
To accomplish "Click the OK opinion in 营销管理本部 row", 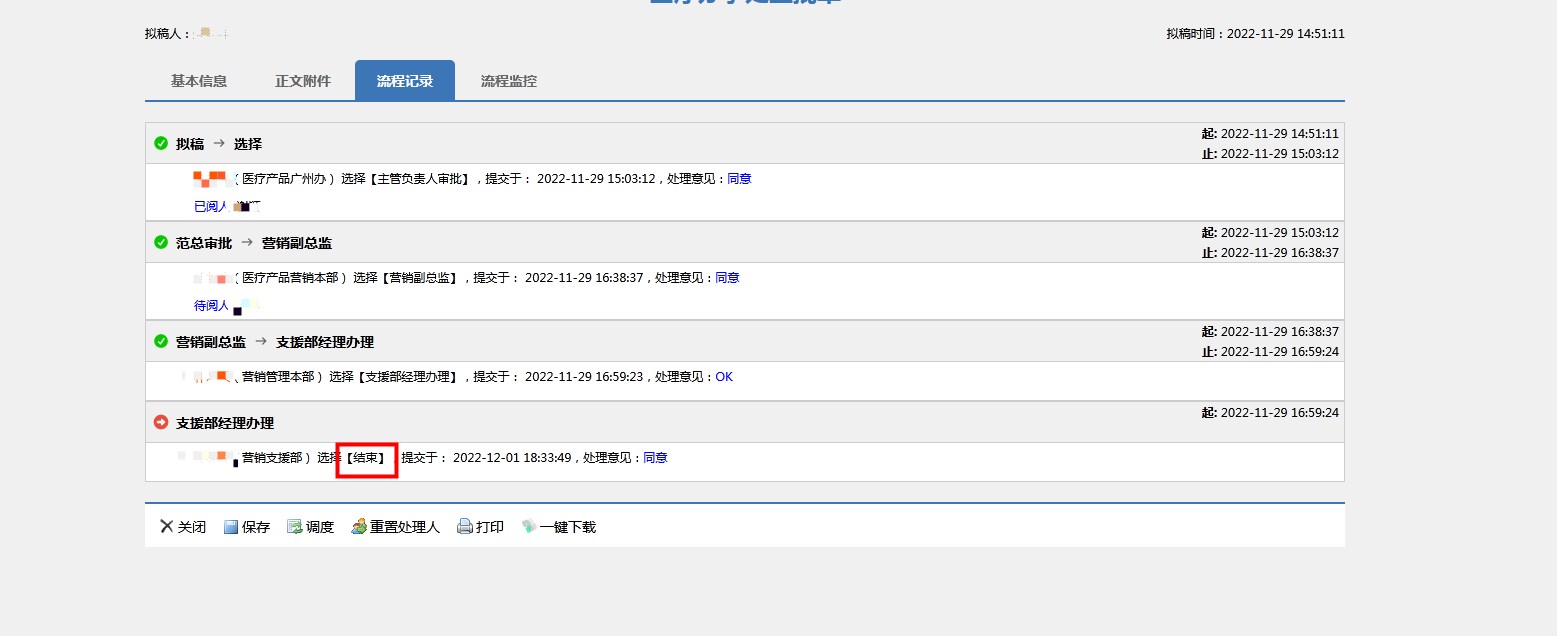I will [724, 377].
